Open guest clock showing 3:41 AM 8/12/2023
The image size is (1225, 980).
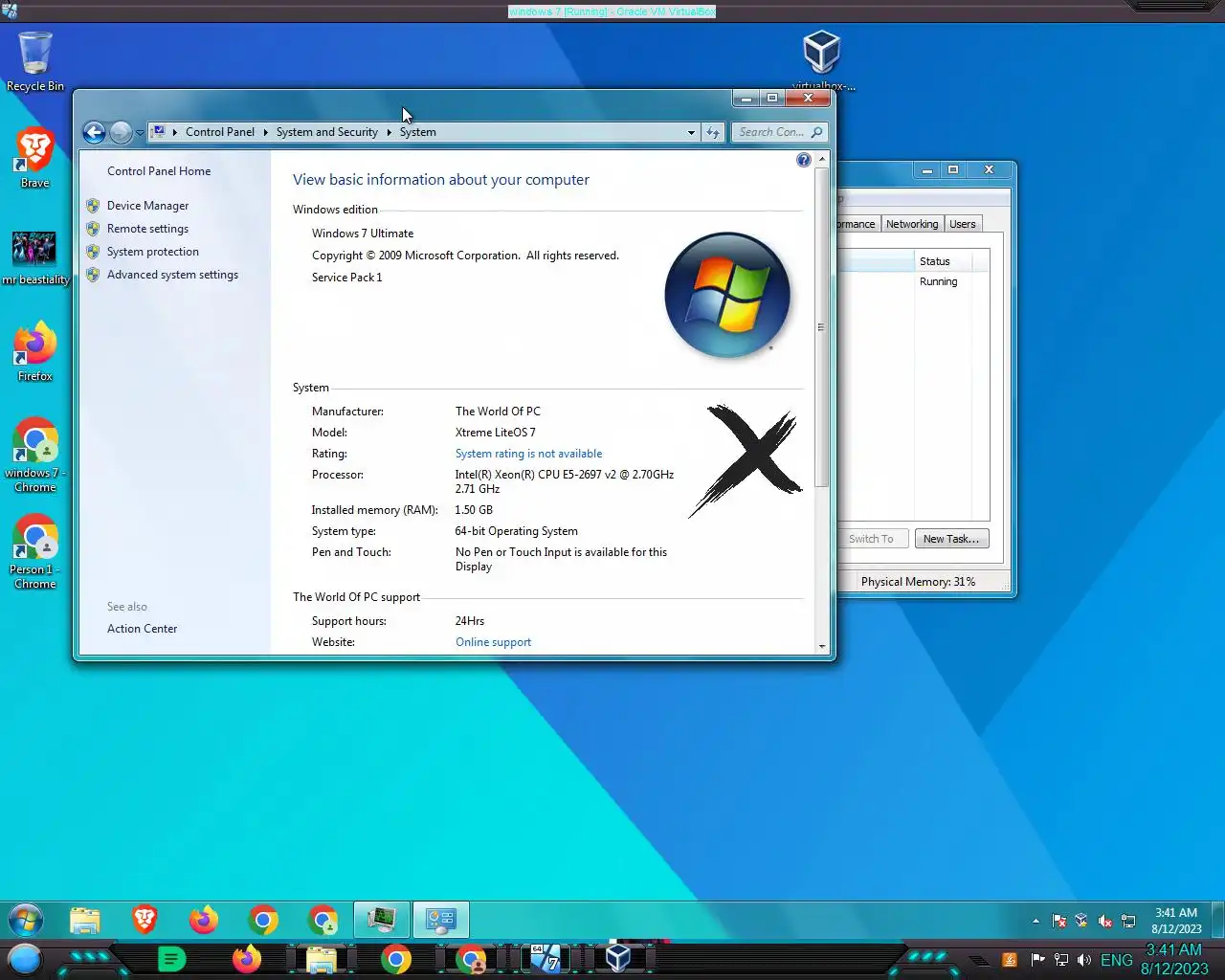click(x=1176, y=921)
